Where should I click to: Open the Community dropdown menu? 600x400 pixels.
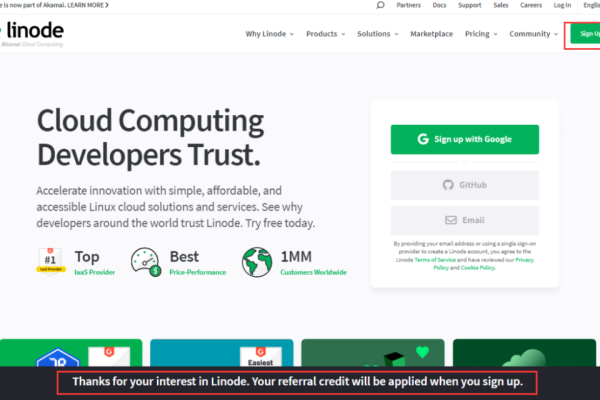click(534, 34)
